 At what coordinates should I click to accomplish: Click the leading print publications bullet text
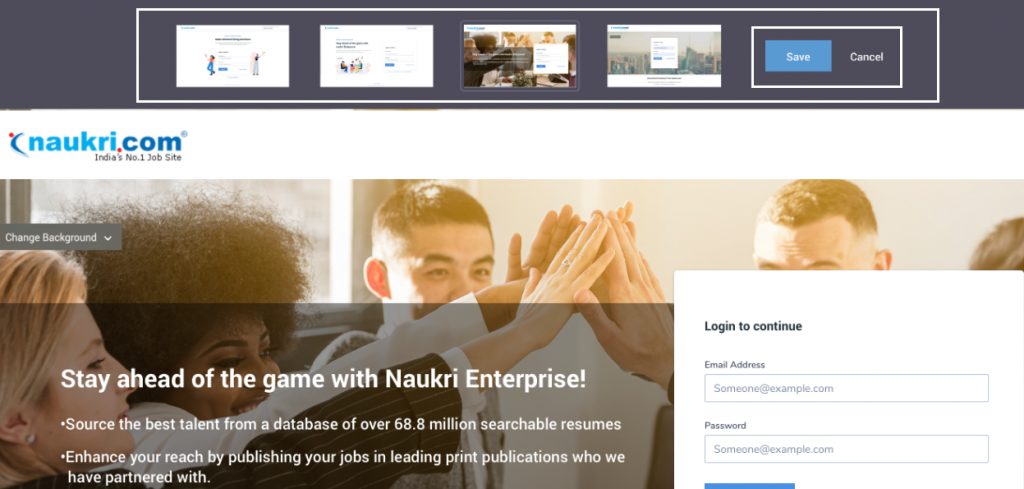click(343, 466)
